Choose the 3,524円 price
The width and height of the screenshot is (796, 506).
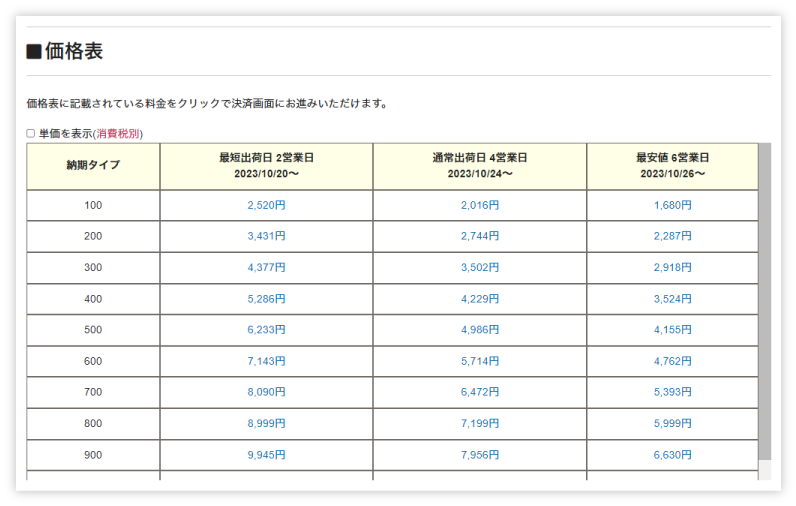673,299
